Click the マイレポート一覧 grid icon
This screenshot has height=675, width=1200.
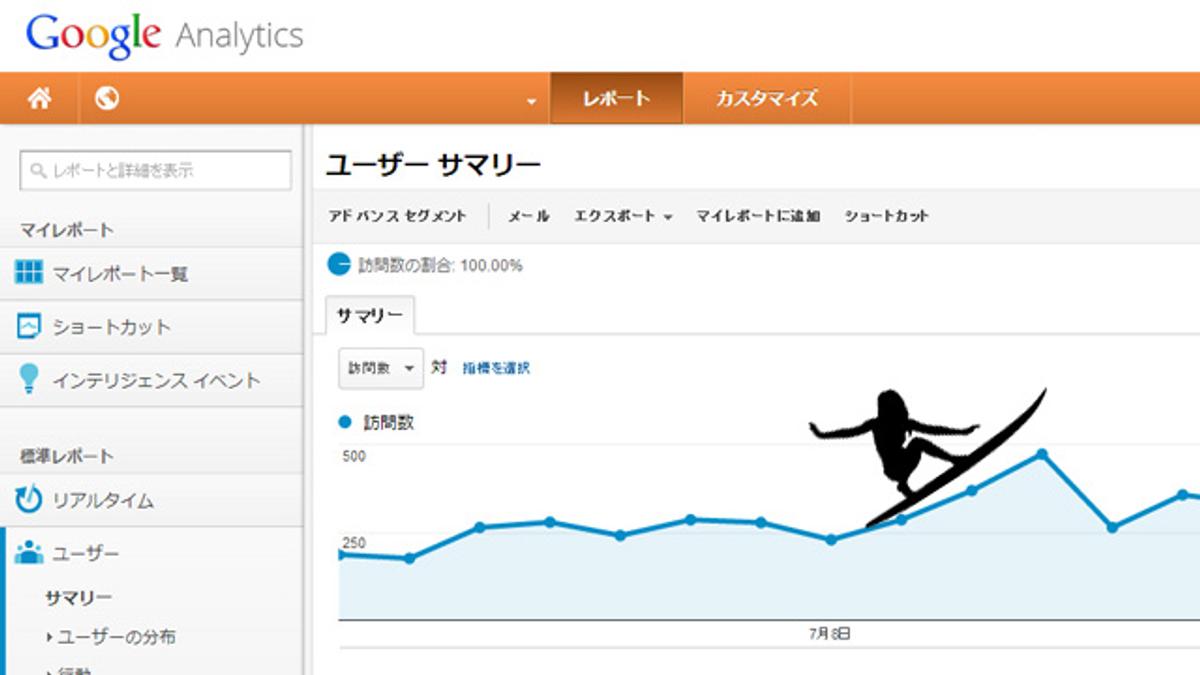pyautogui.click(x=29, y=272)
